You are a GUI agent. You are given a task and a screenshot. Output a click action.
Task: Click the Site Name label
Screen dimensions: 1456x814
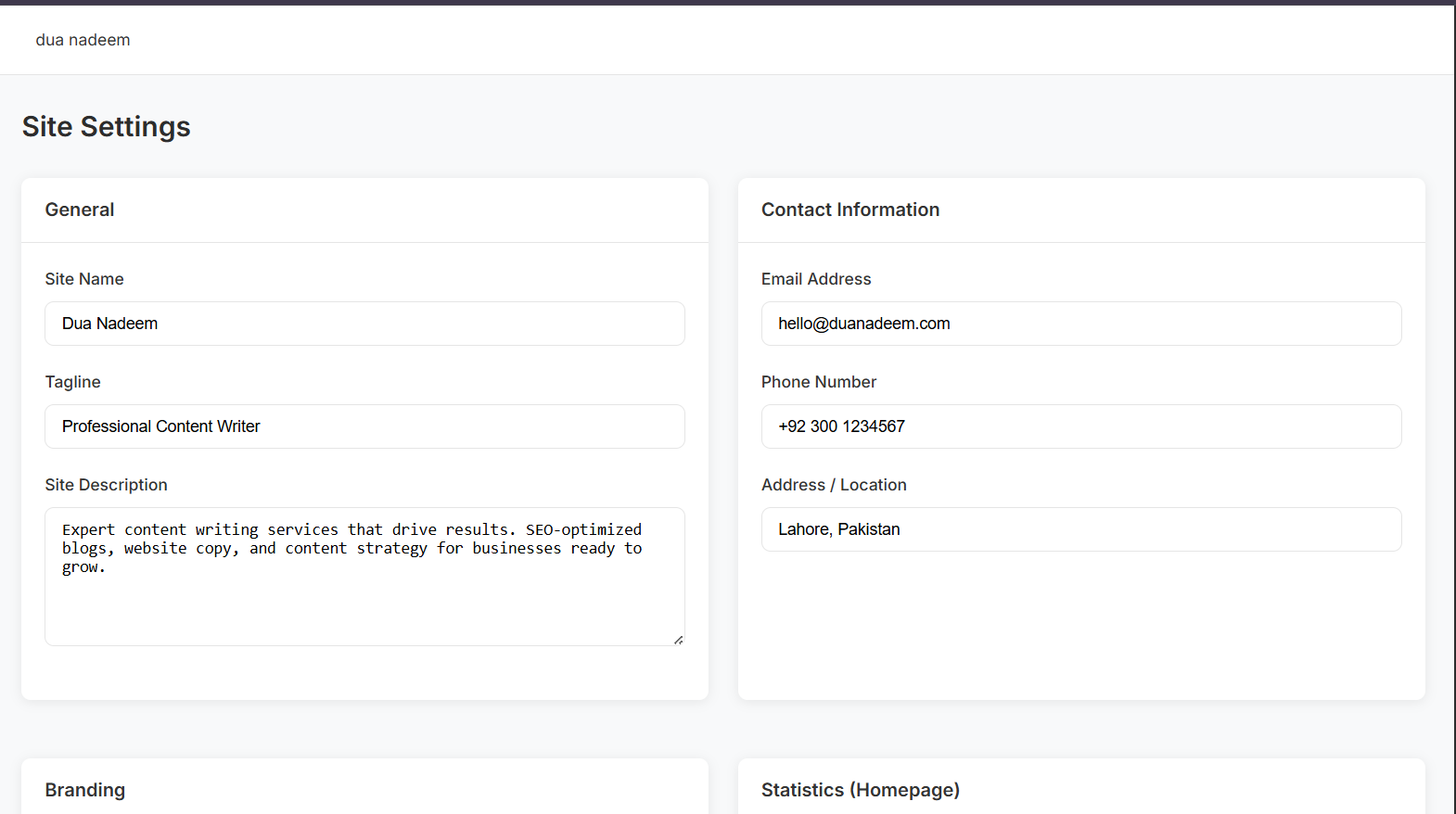tap(84, 279)
